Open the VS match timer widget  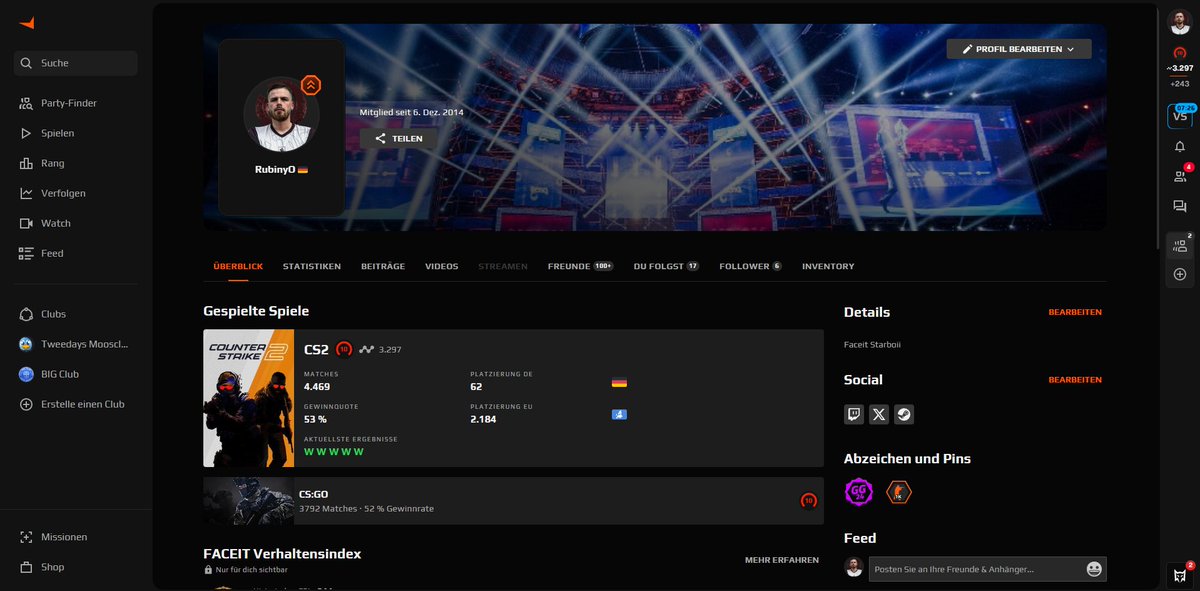[1179, 116]
